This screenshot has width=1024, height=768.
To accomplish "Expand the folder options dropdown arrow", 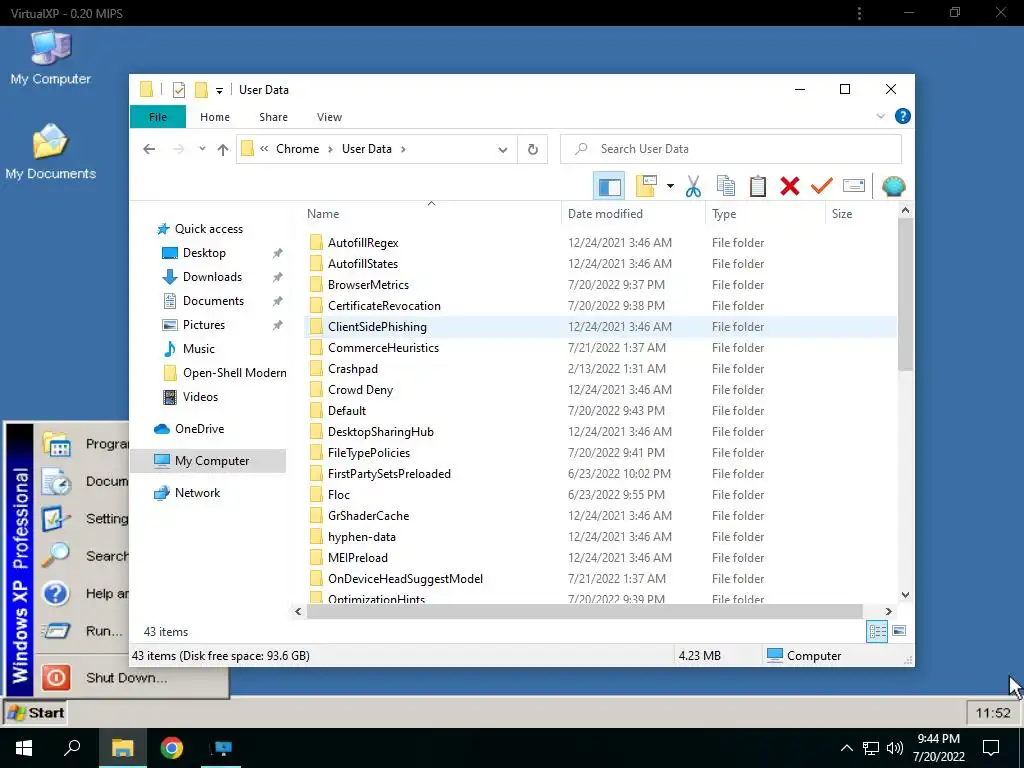I will click(670, 186).
